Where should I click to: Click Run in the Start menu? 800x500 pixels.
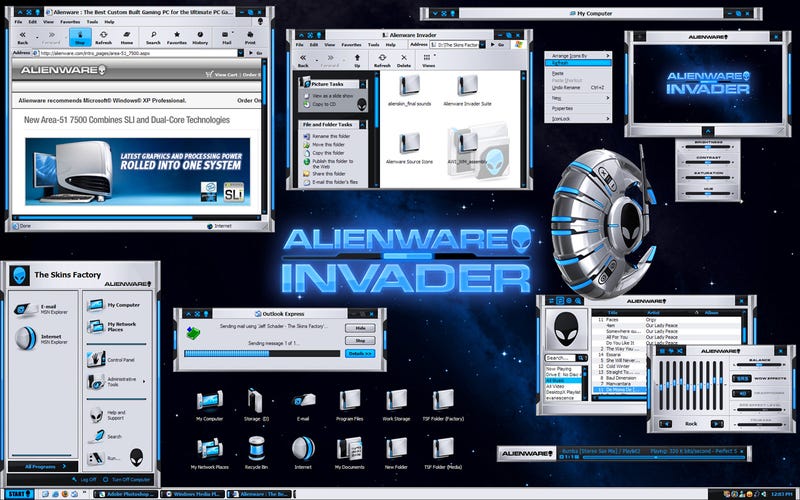tap(104, 458)
